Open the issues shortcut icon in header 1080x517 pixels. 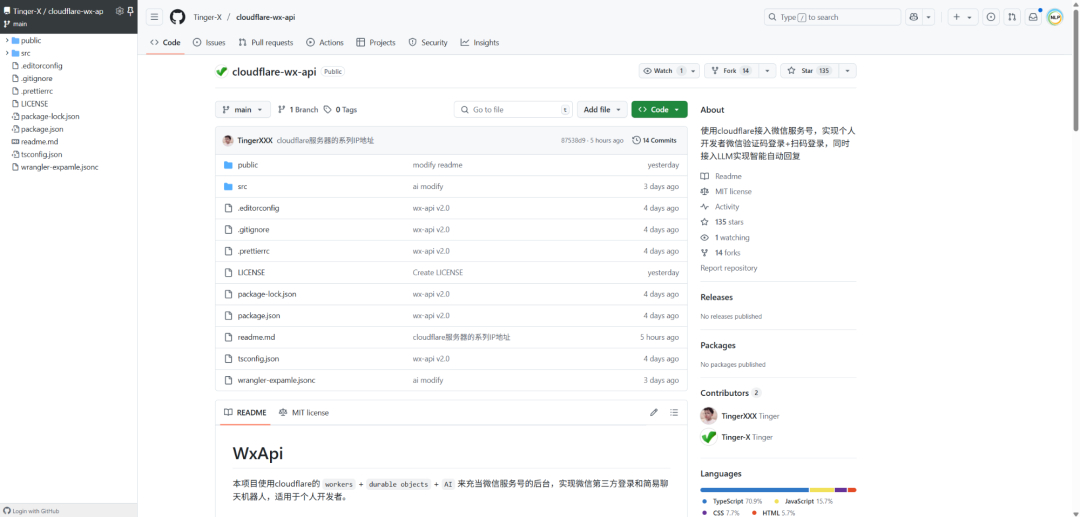pos(991,17)
